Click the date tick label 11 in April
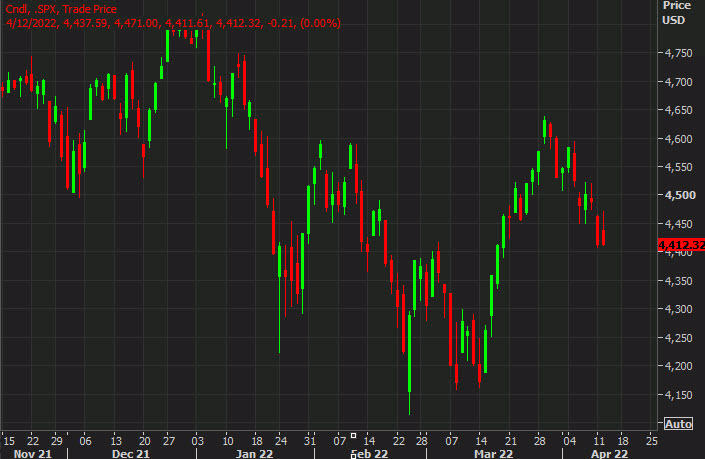 pos(599,441)
